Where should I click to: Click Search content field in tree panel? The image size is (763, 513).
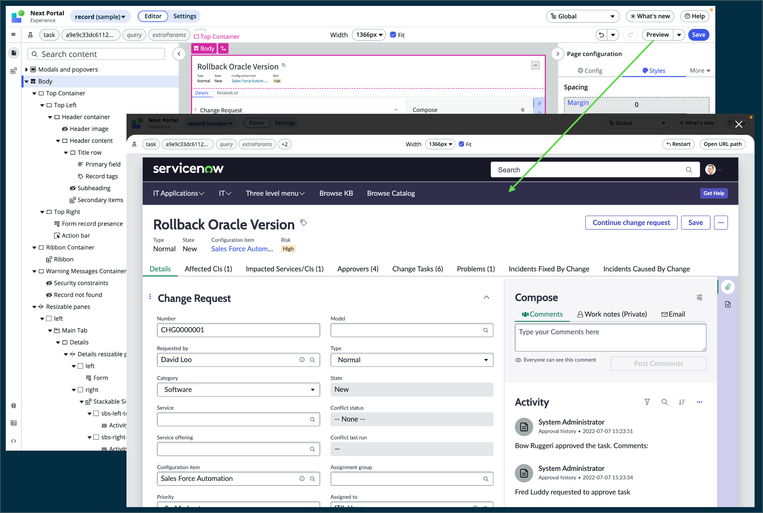click(x=96, y=54)
